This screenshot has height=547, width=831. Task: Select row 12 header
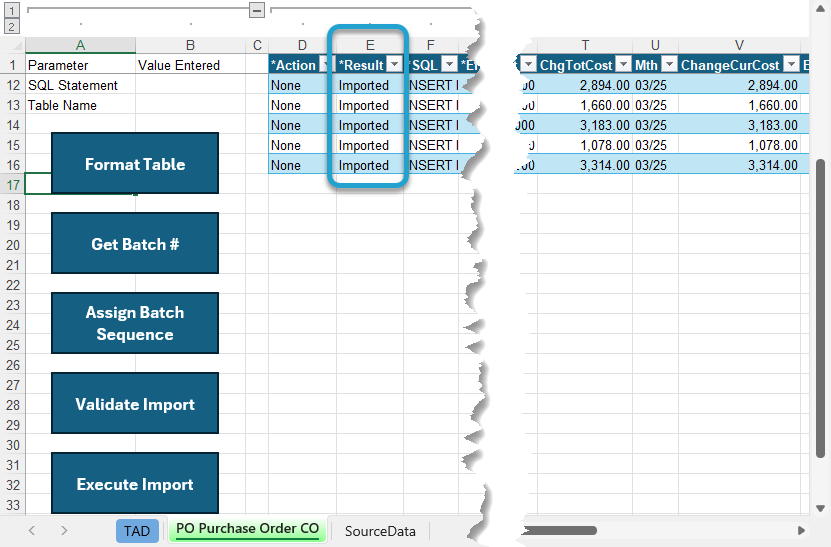tap(13, 85)
